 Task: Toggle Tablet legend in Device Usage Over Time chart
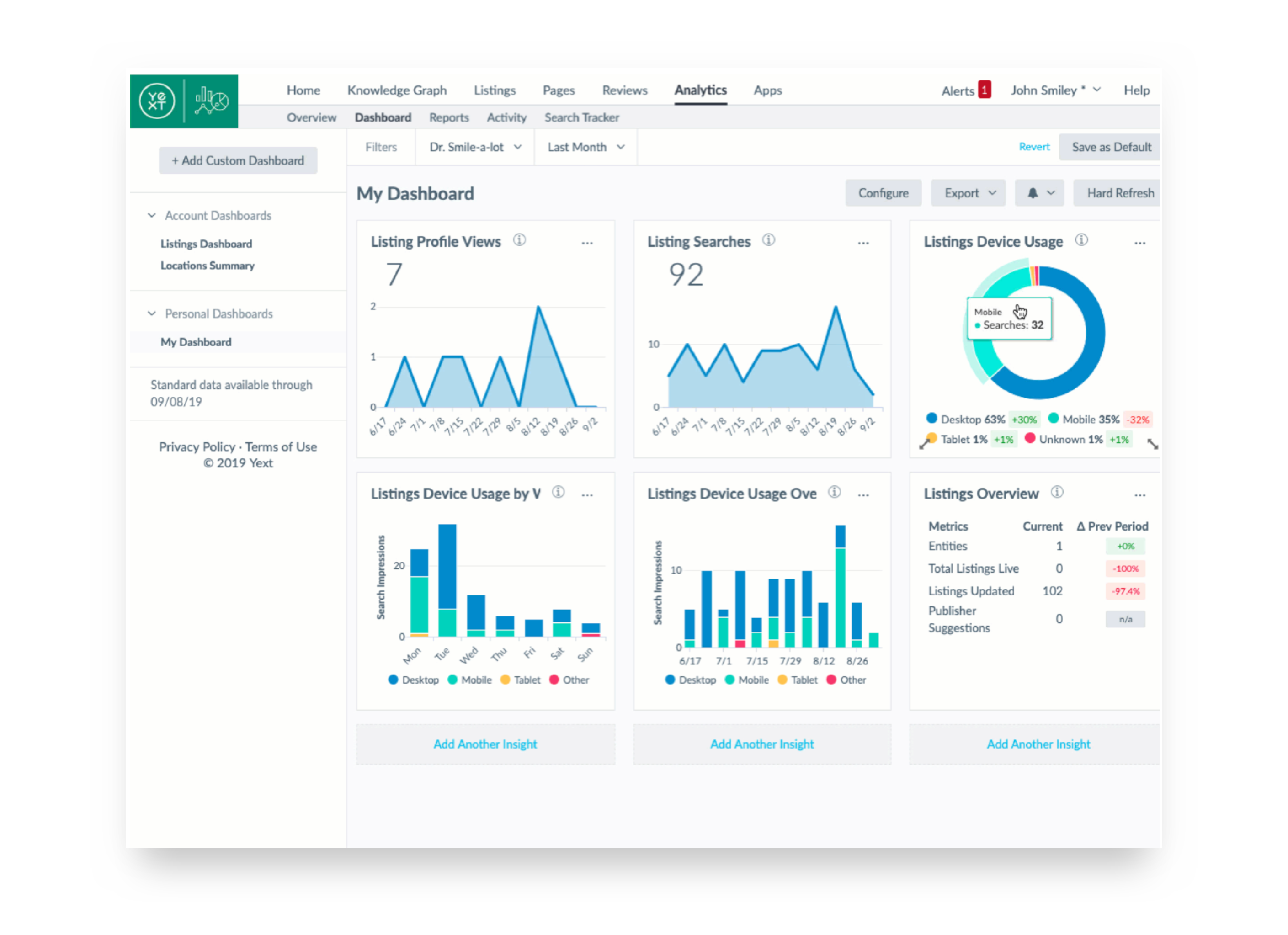point(798,680)
